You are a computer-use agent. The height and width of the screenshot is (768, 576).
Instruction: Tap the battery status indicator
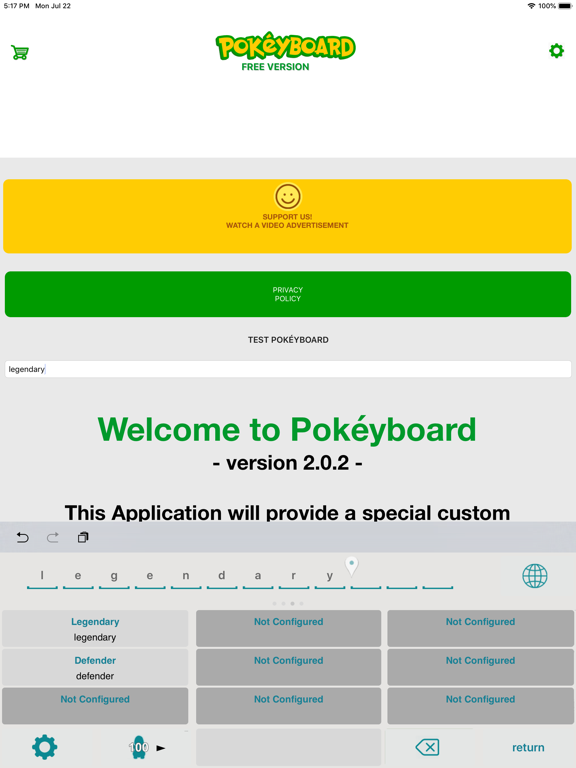[565, 6]
